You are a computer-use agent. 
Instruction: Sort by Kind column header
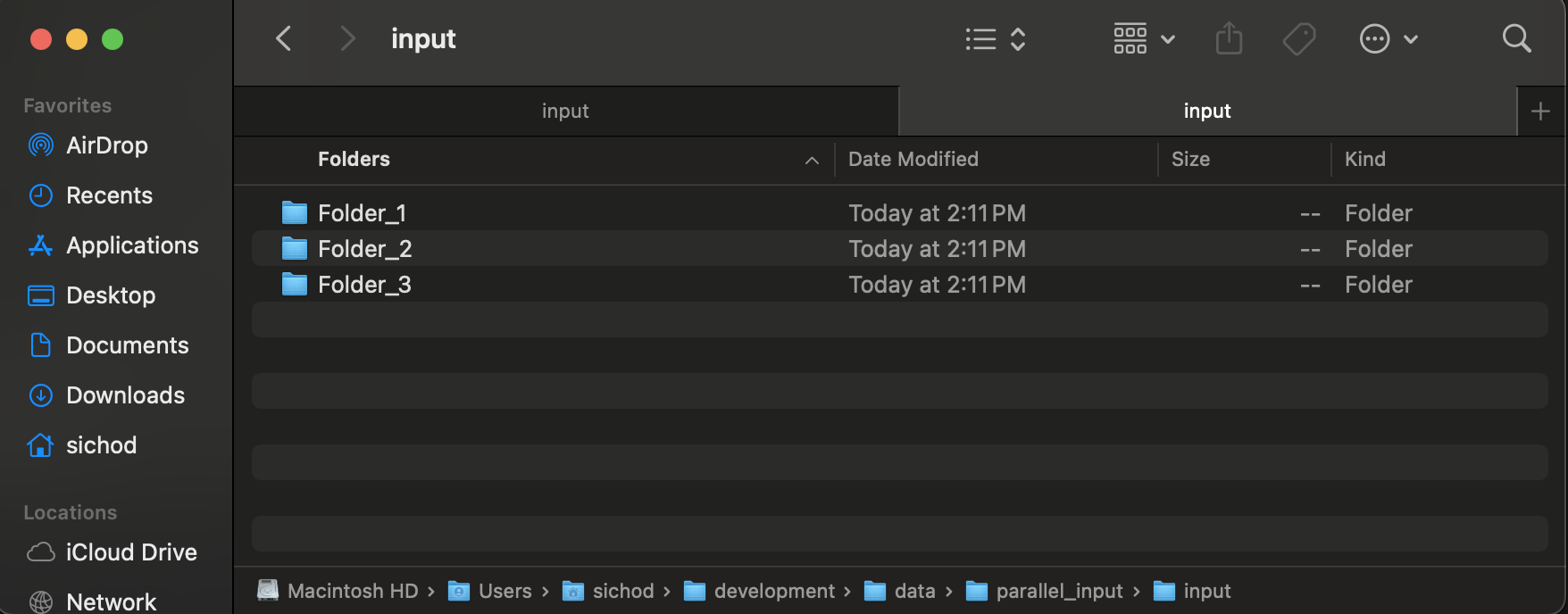(x=1365, y=159)
